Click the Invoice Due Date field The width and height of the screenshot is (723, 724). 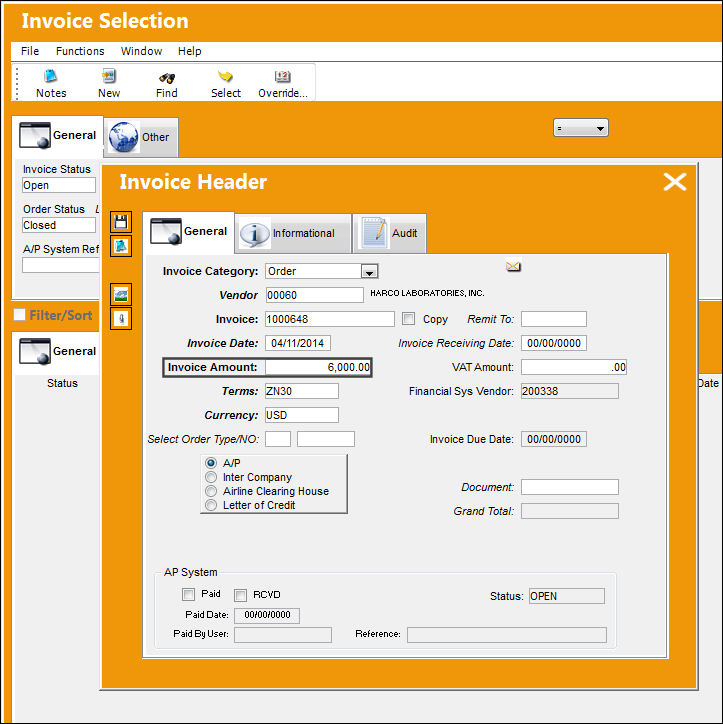[x=554, y=439]
